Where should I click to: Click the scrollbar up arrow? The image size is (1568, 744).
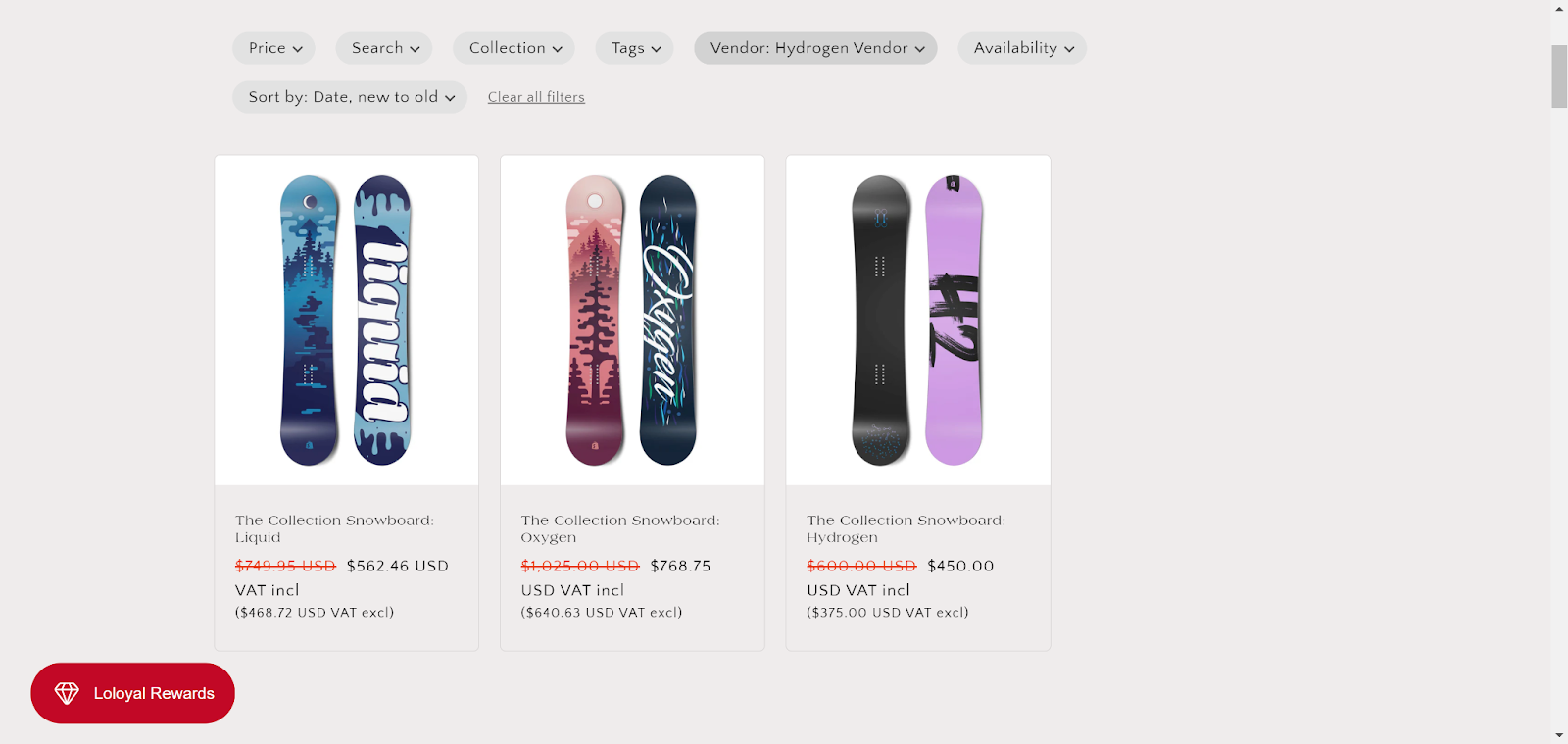(x=1559, y=9)
